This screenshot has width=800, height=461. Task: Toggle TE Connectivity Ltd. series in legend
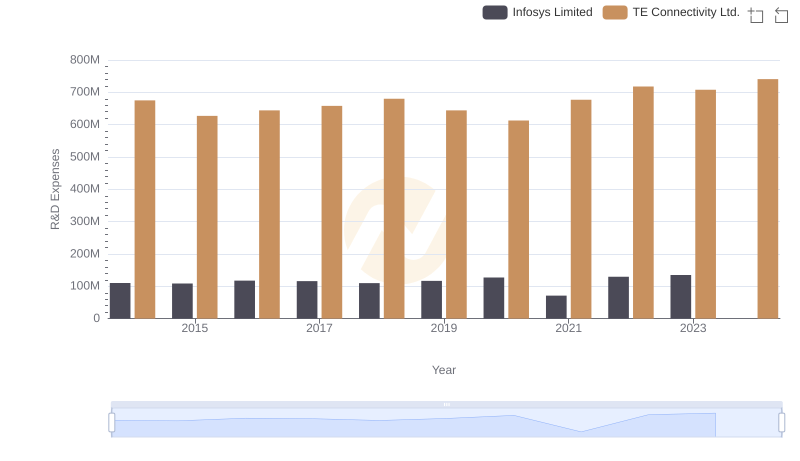[671, 12]
